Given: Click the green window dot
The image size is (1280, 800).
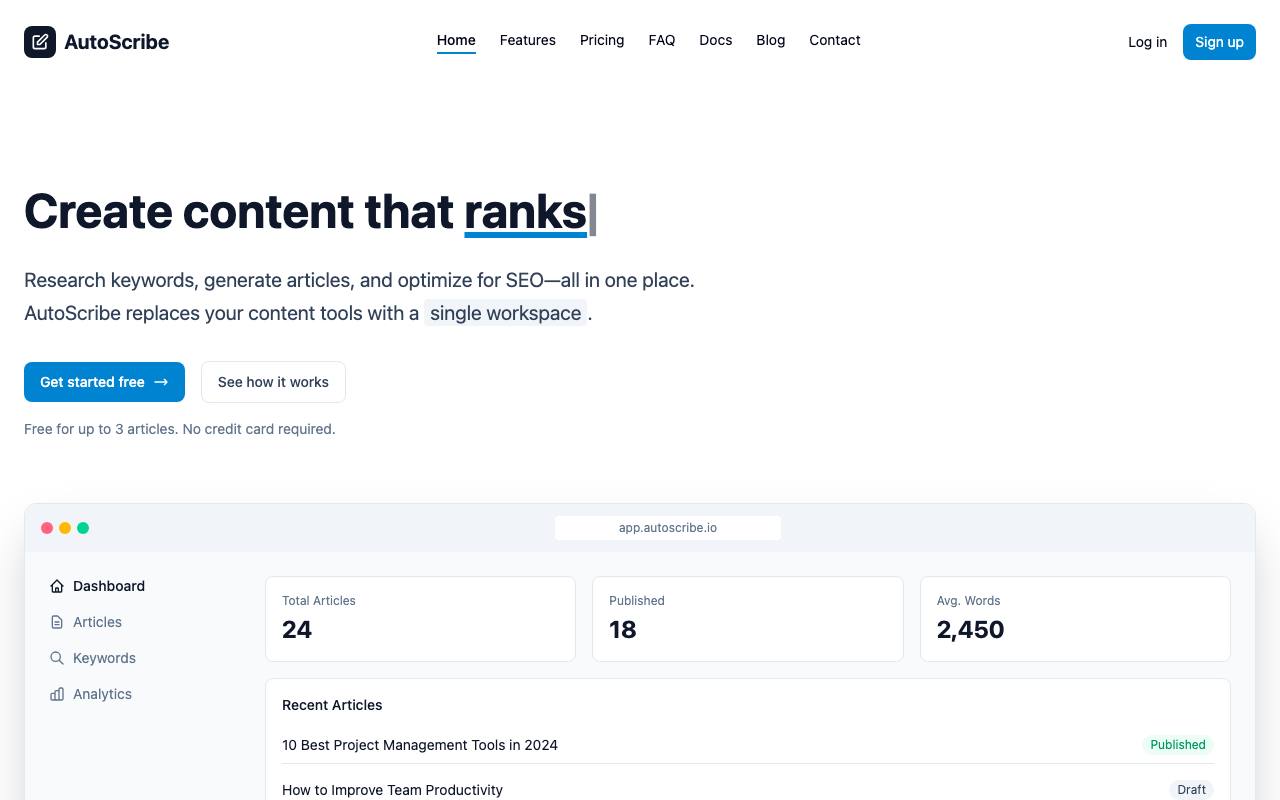Looking at the screenshot, I should point(83,528).
